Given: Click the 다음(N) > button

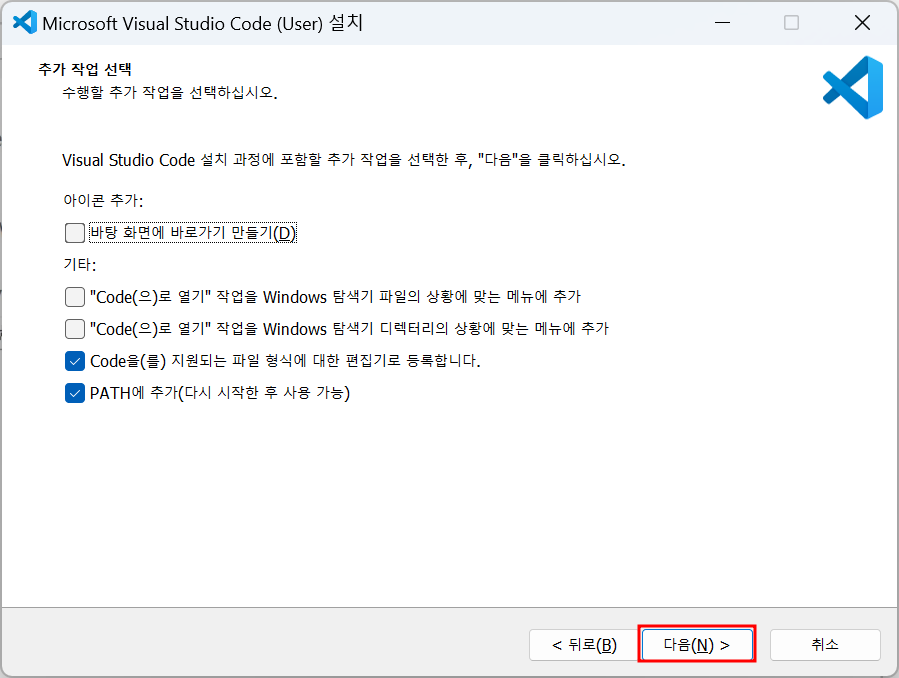Looking at the screenshot, I should [697, 645].
